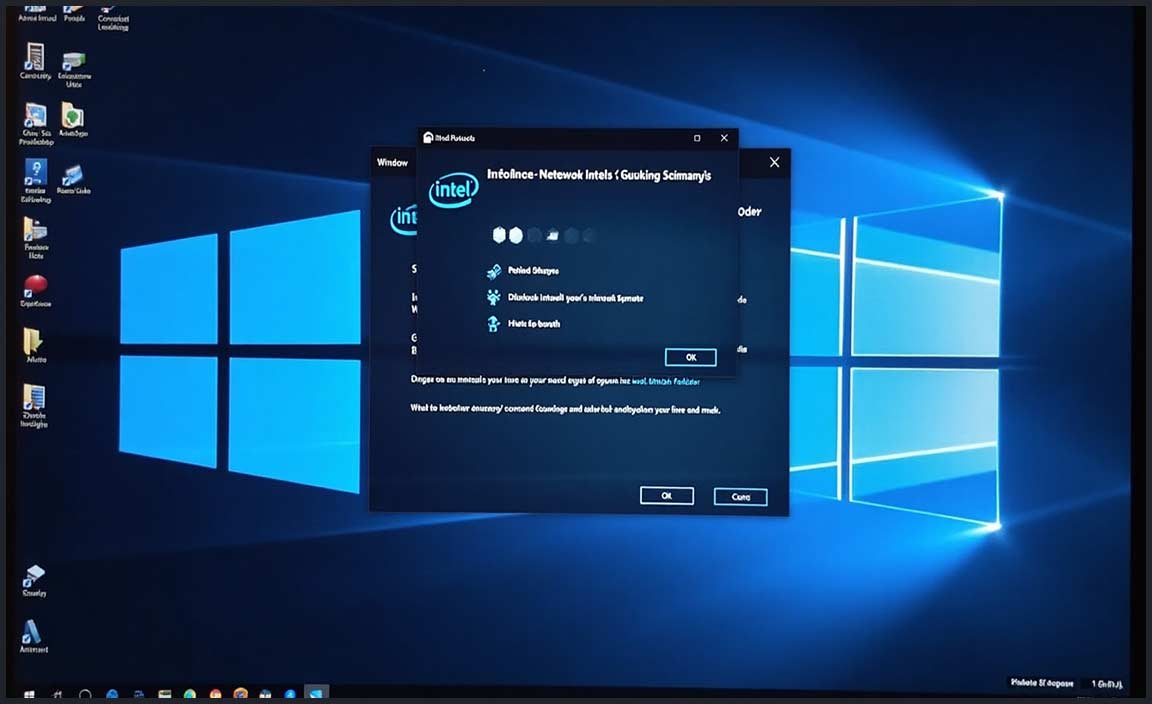Select the highlighted light-blue active taskbar app
The height and width of the screenshot is (704, 1152).
(x=316, y=694)
